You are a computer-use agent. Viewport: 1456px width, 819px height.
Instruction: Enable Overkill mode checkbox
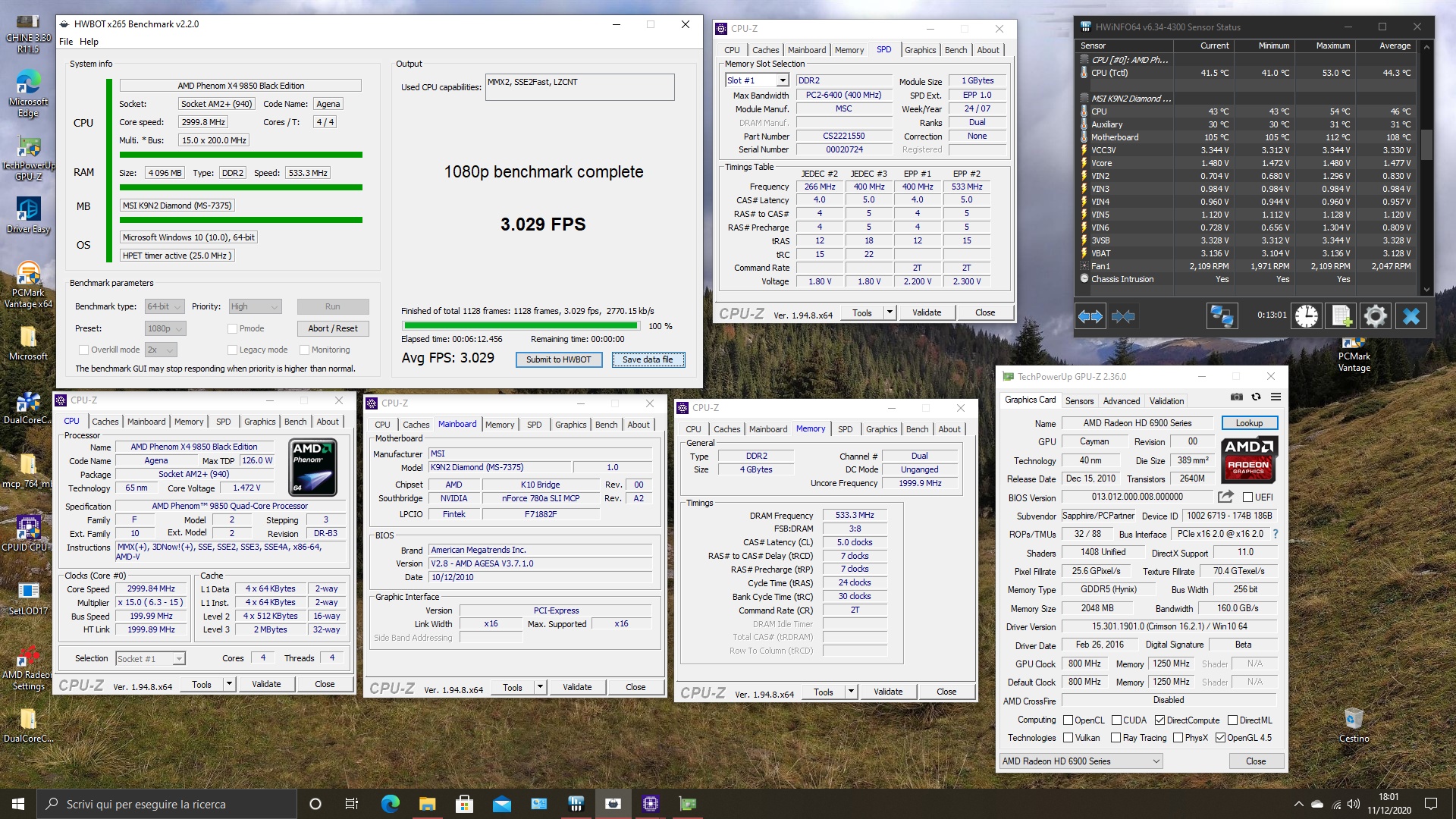pos(84,350)
